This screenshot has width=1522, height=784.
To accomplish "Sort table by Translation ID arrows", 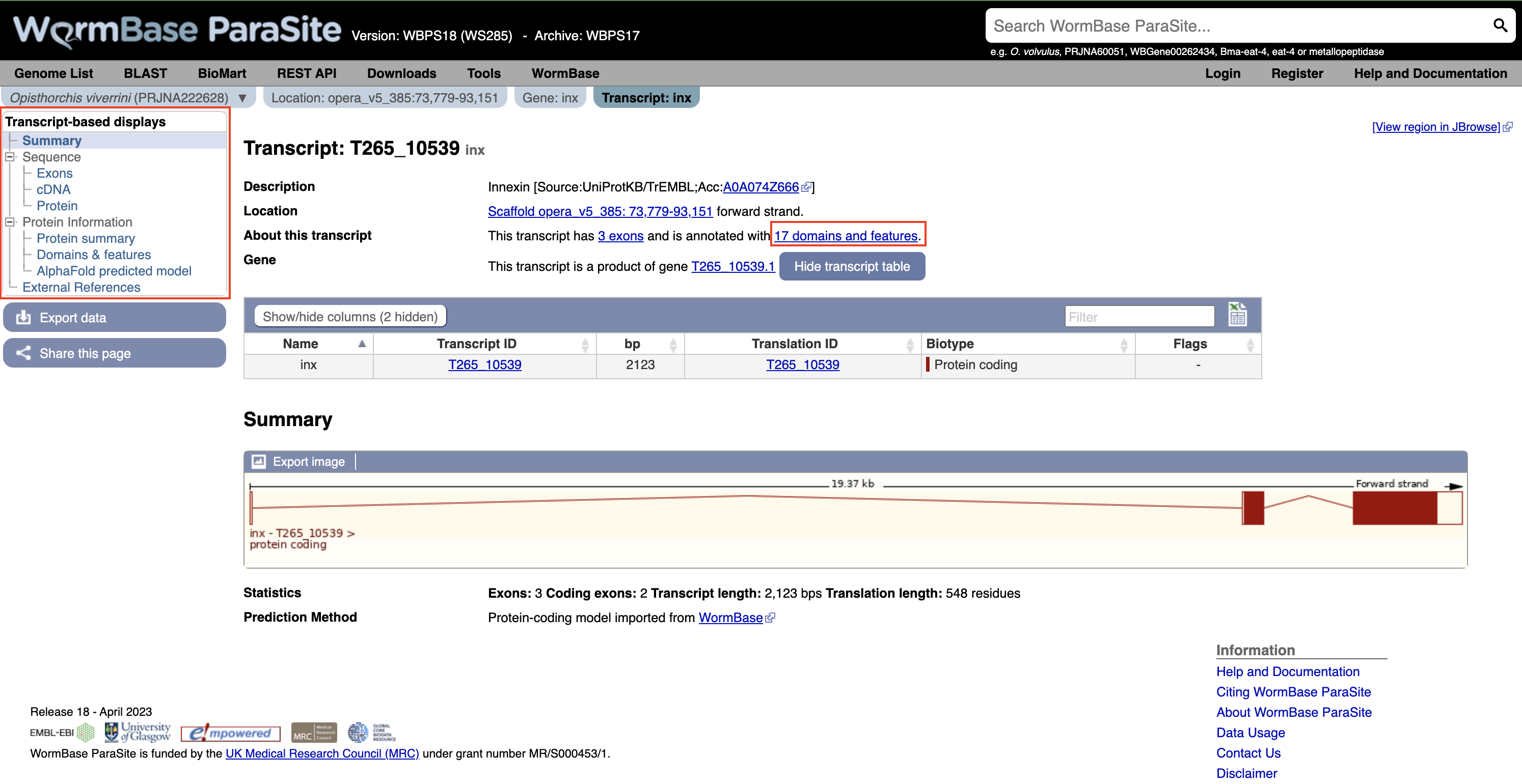I will click(x=910, y=344).
